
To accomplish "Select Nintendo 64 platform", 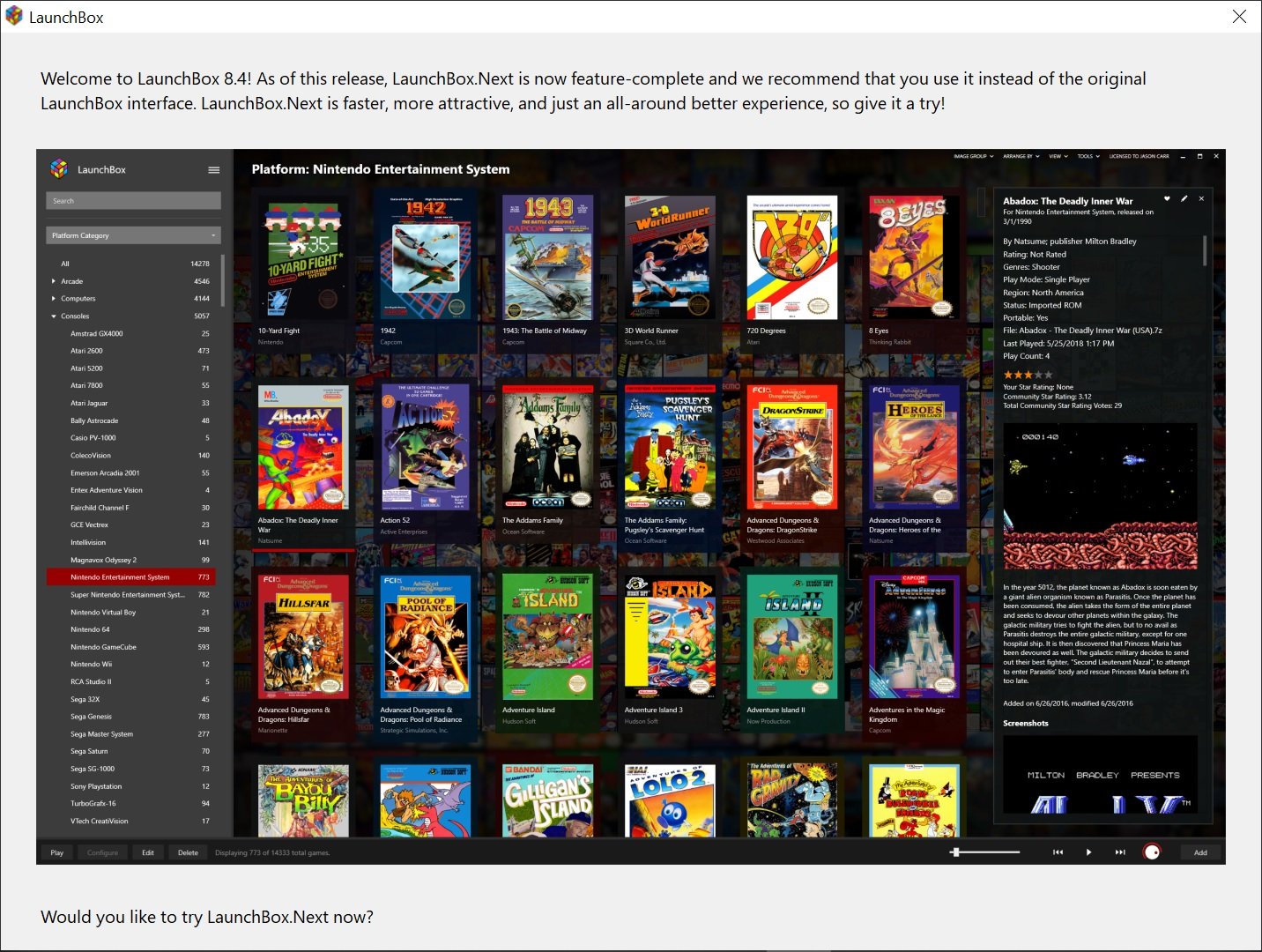I will [131, 629].
